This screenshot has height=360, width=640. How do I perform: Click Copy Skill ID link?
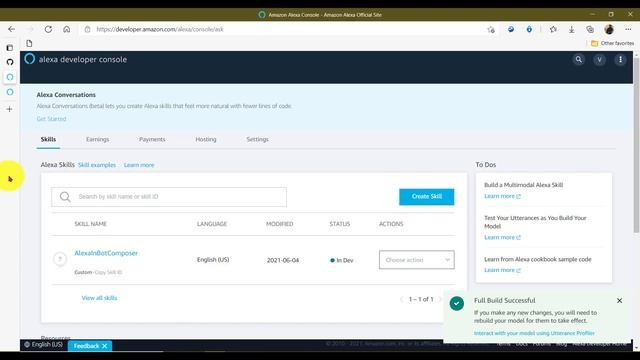click(x=109, y=272)
